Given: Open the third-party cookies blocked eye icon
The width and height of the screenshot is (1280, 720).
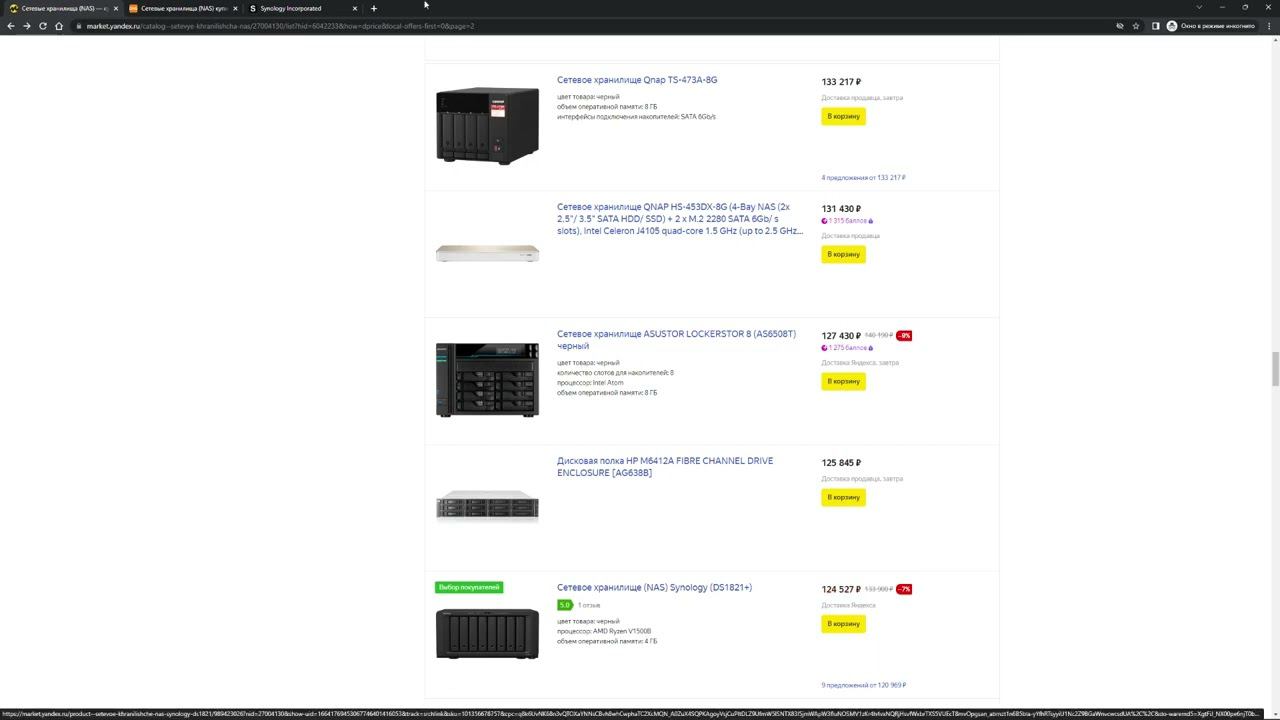Looking at the screenshot, I should pos(1120,26).
